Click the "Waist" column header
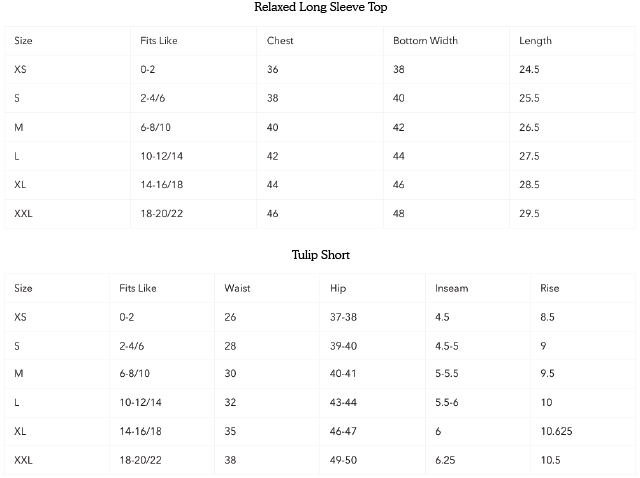640x478 pixels. point(237,288)
